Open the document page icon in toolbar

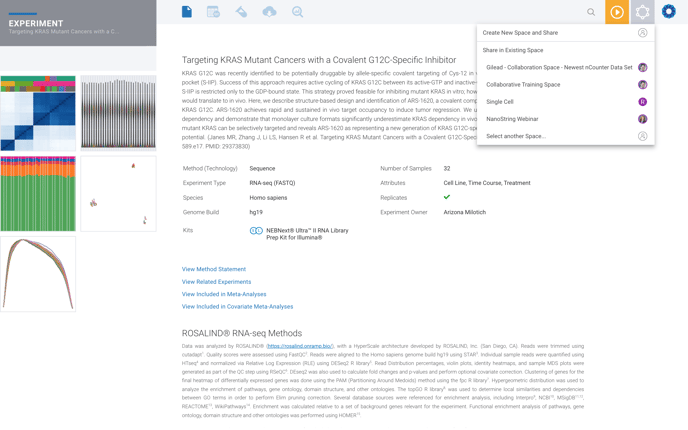pyautogui.click(x=187, y=12)
